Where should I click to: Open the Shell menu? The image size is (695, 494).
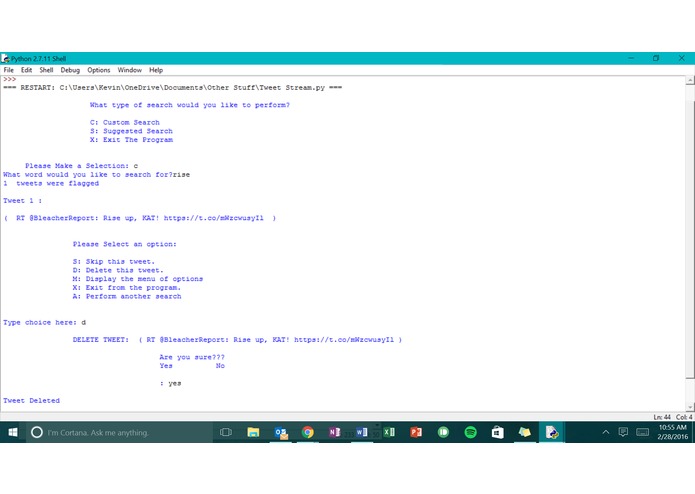point(46,70)
